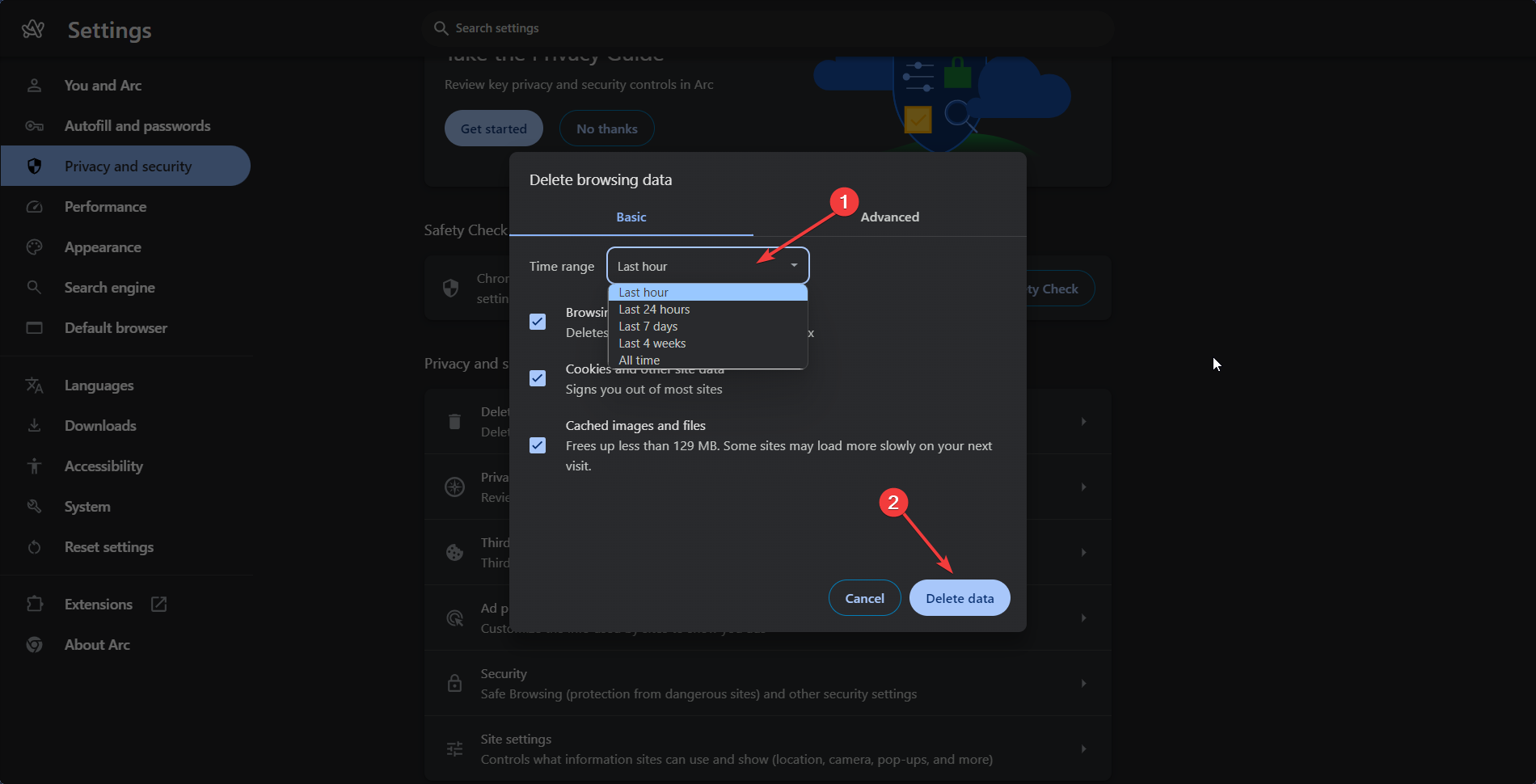Image resolution: width=1536 pixels, height=784 pixels.
Task: Click the Privacy Guide compass icon
Action: (x=454, y=487)
